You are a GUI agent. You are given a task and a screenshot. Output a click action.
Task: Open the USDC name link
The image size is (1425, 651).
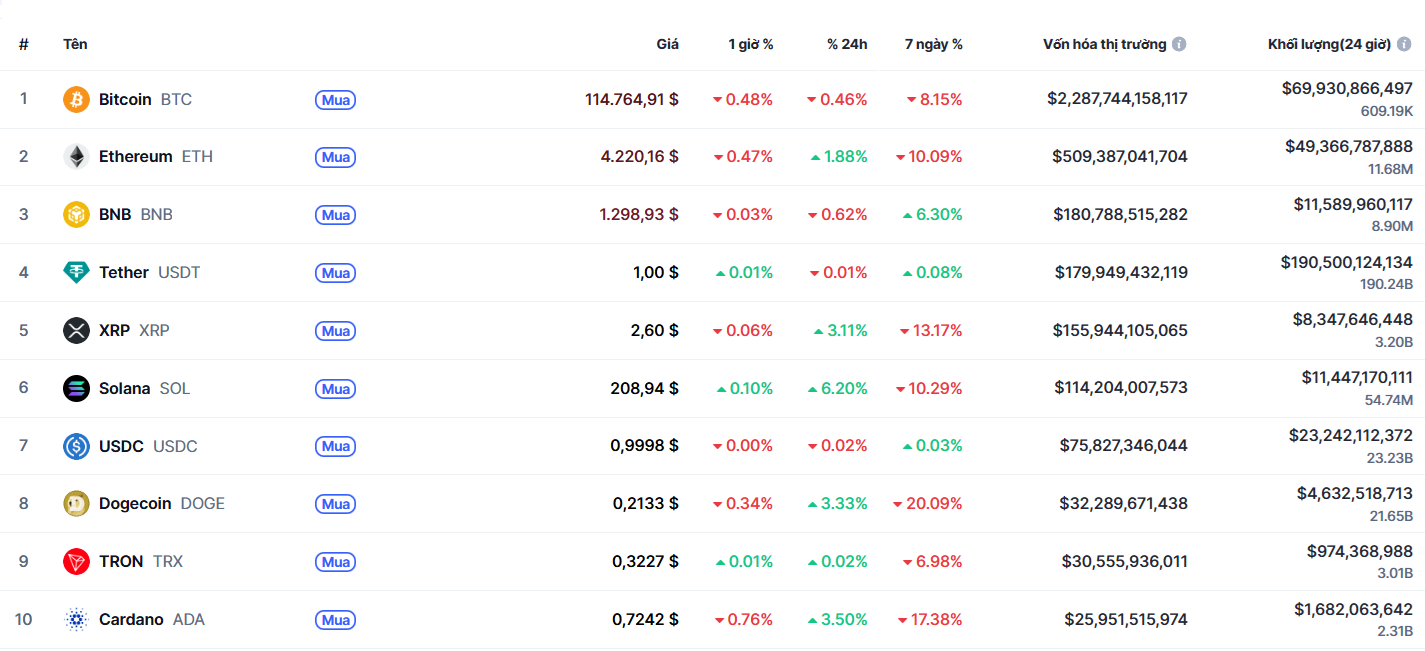point(148,446)
